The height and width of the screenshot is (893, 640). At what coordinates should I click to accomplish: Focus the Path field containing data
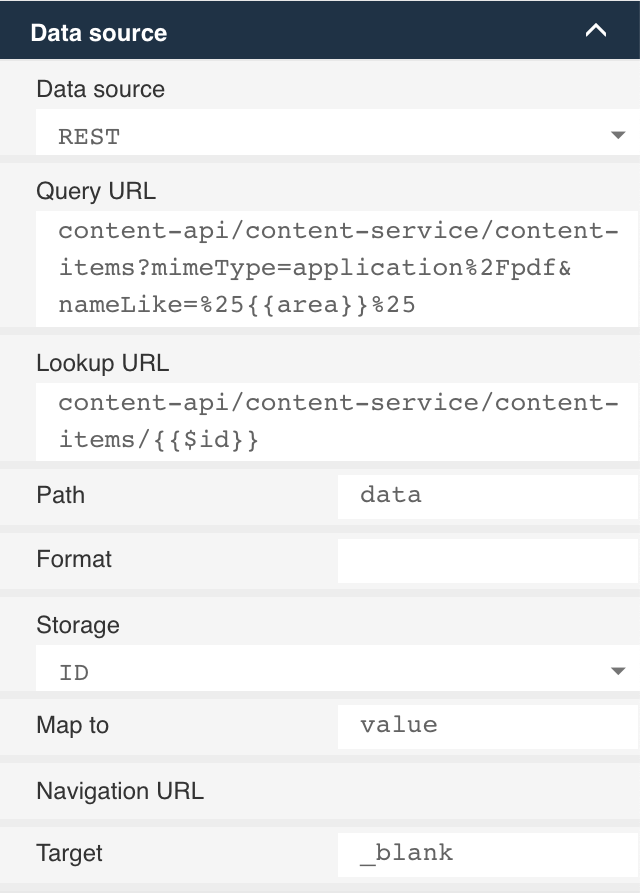tap(486, 495)
